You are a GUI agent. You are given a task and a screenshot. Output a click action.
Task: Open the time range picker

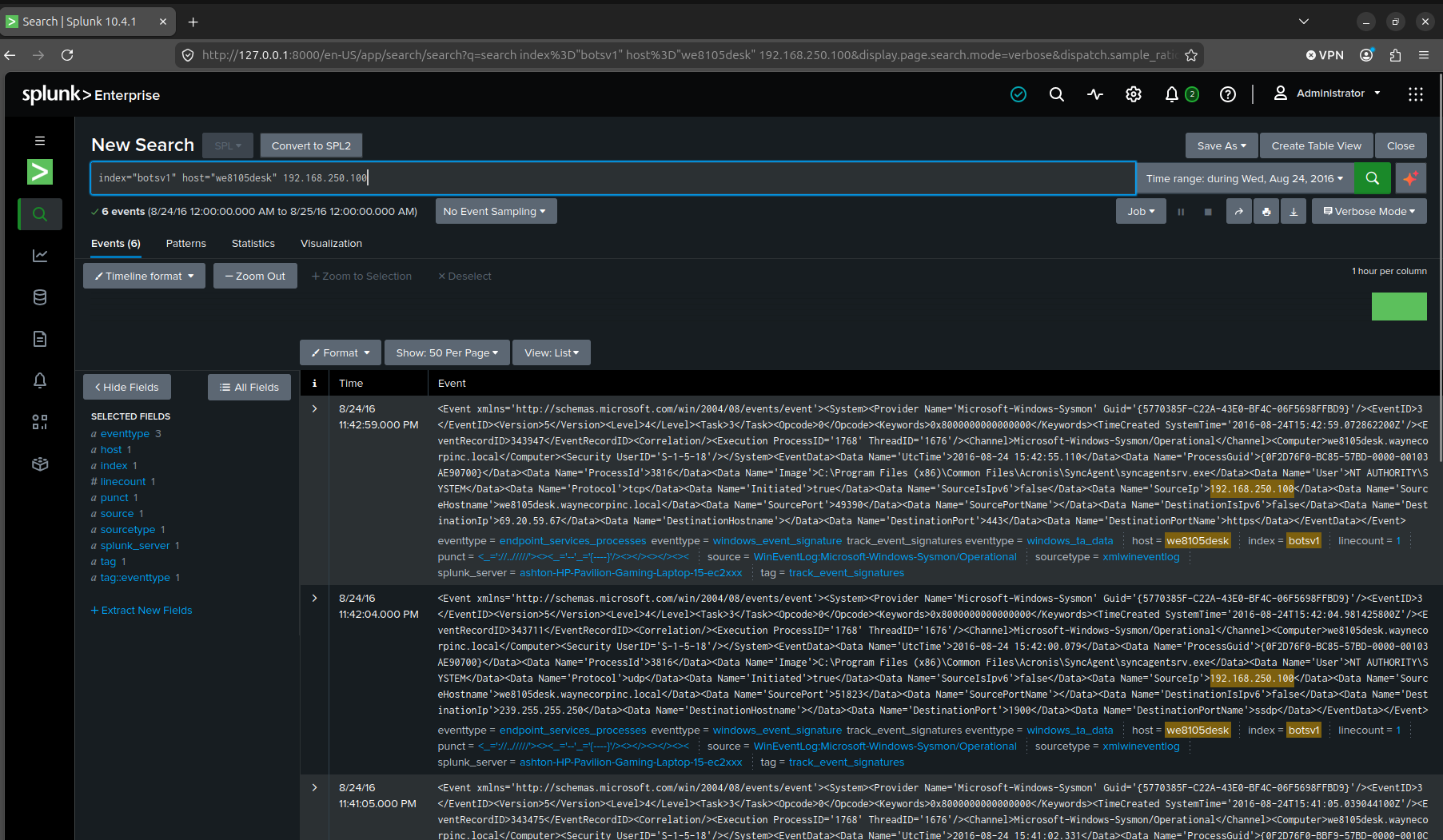(1245, 178)
